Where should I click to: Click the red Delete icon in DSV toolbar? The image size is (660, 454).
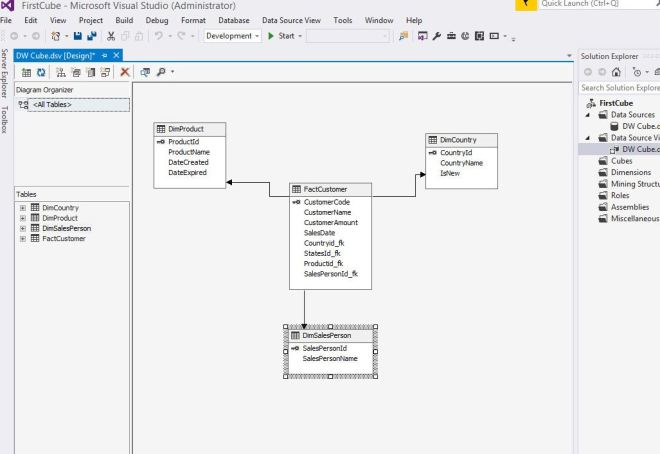point(126,73)
